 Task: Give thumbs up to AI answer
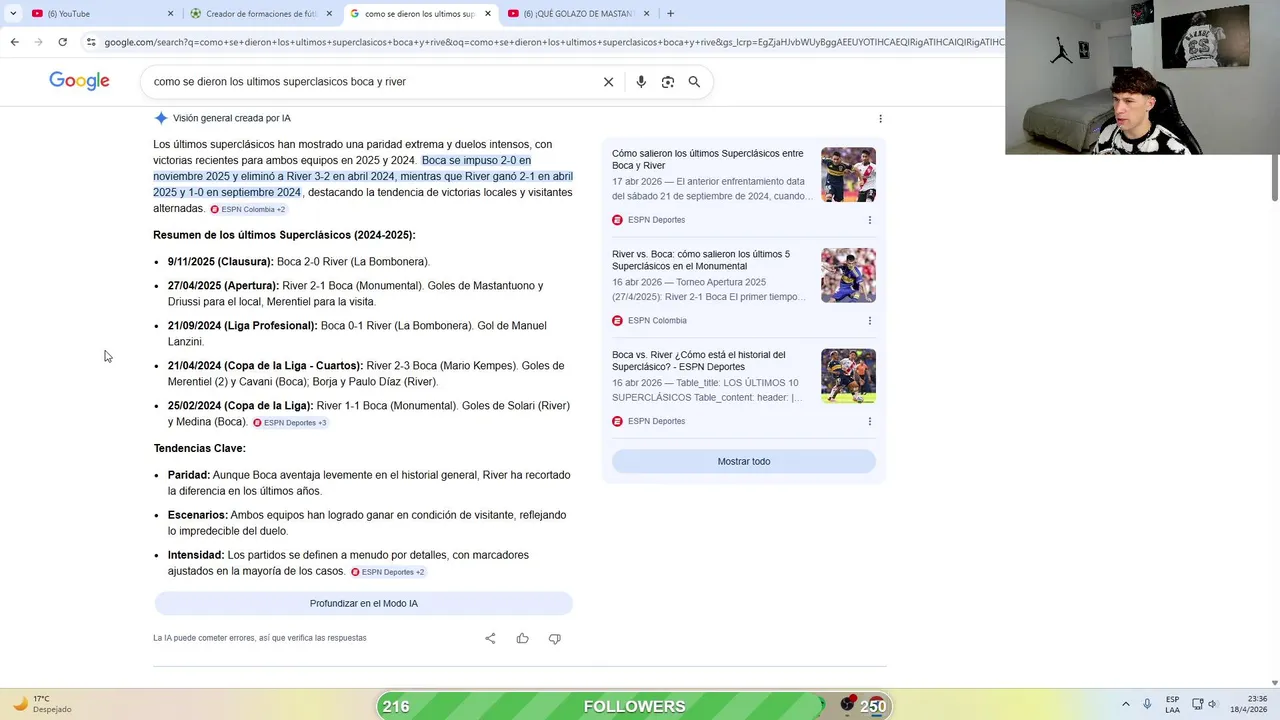[x=522, y=638]
